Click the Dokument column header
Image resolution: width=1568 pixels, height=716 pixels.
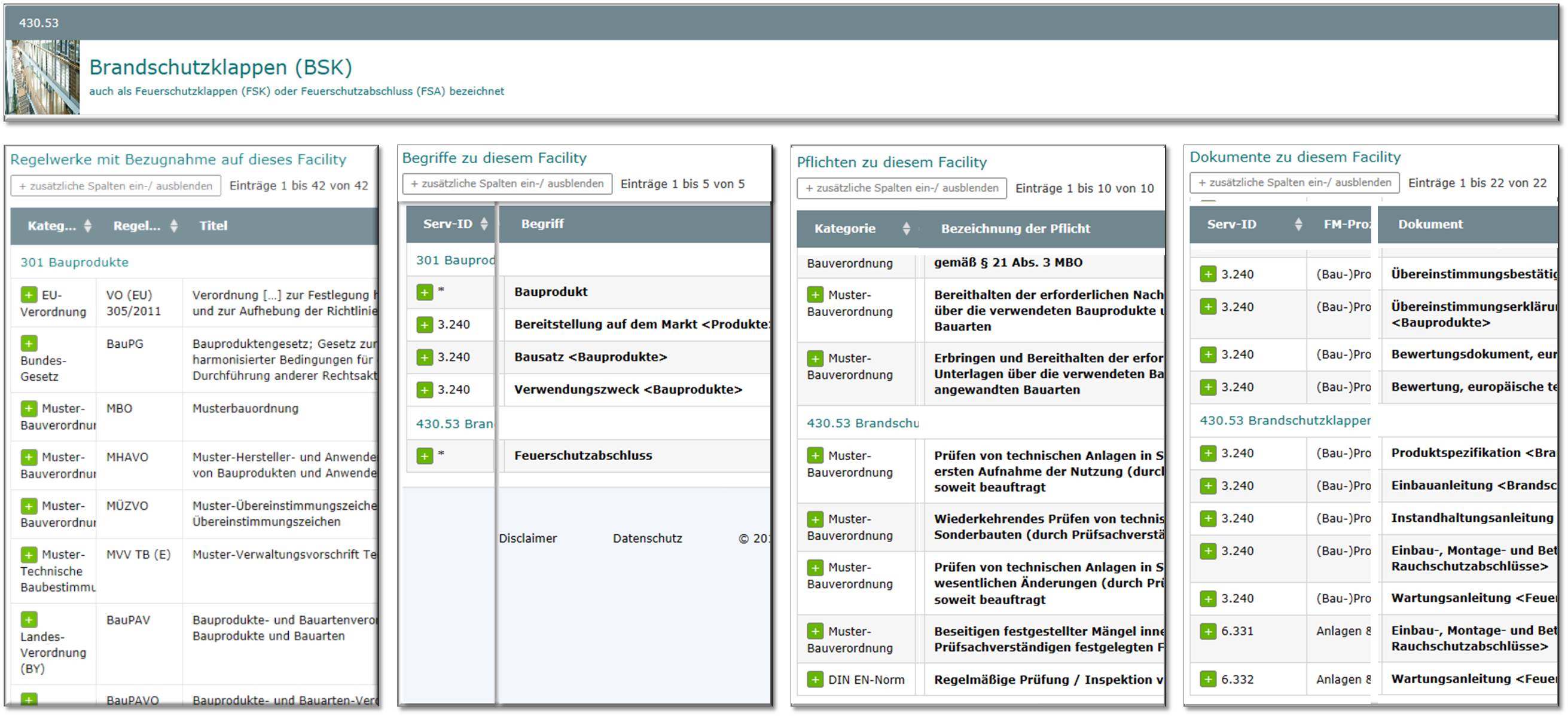pyautogui.click(x=1430, y=225)
